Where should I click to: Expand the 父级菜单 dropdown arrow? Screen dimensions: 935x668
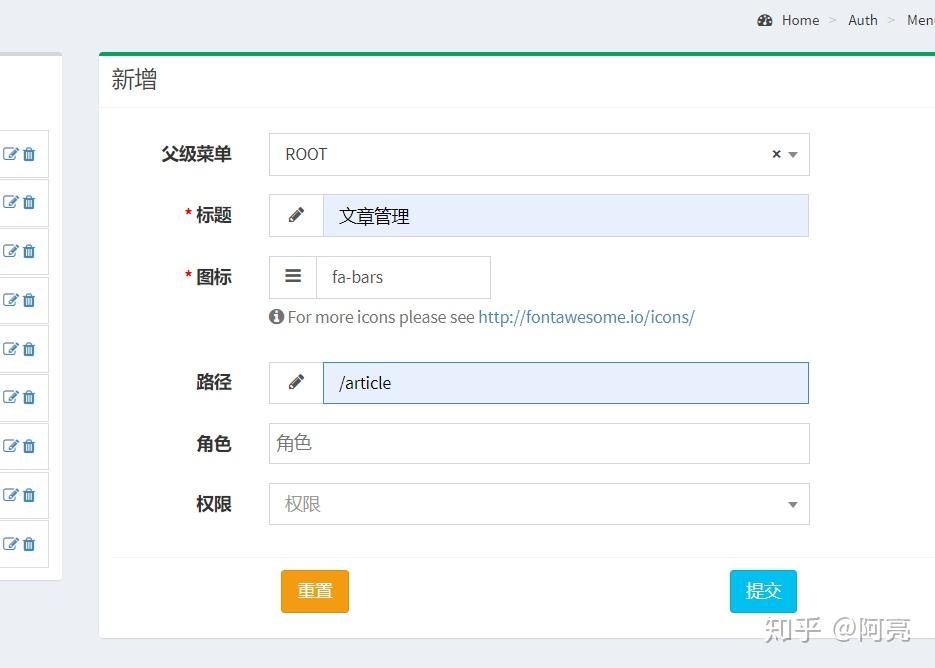click(x=792, y=154)
